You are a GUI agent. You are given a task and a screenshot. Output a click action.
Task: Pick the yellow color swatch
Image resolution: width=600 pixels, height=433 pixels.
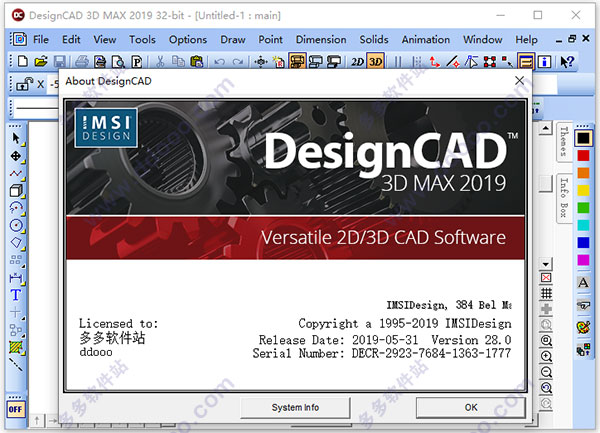[x=583, y=190]
